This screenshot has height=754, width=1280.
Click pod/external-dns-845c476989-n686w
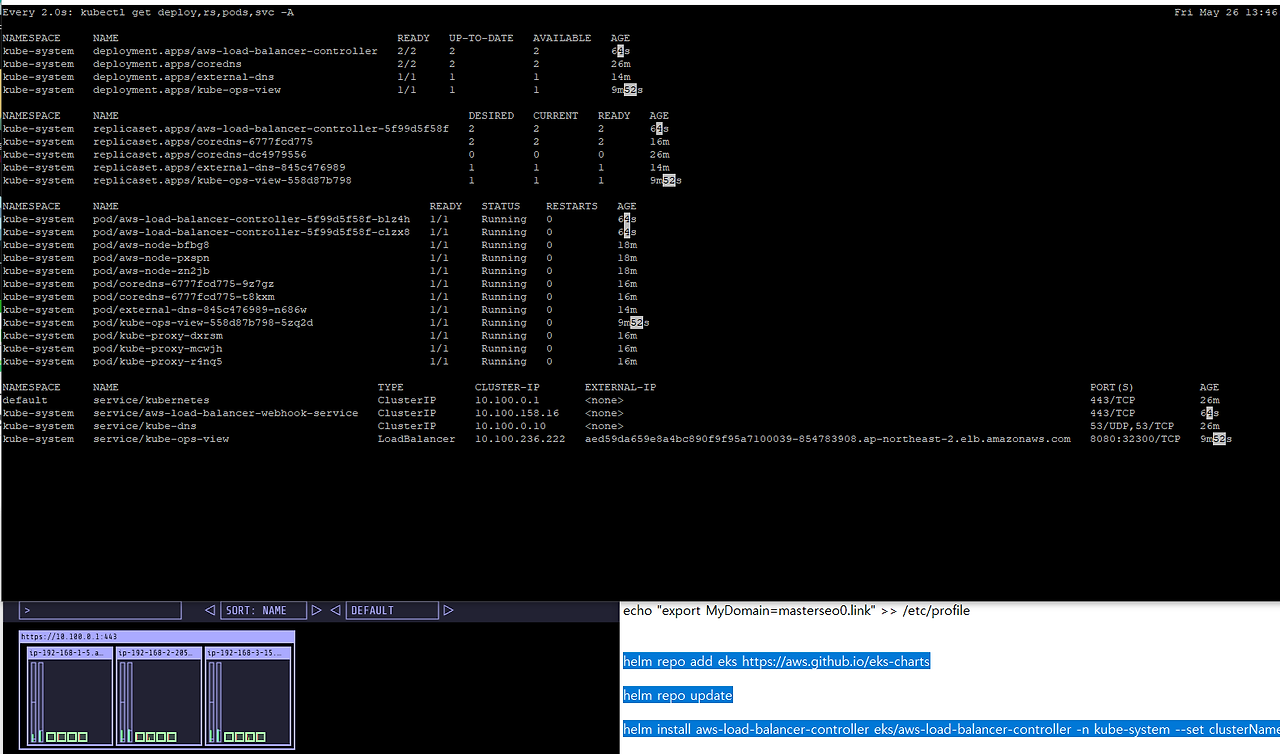coord(199,310)
